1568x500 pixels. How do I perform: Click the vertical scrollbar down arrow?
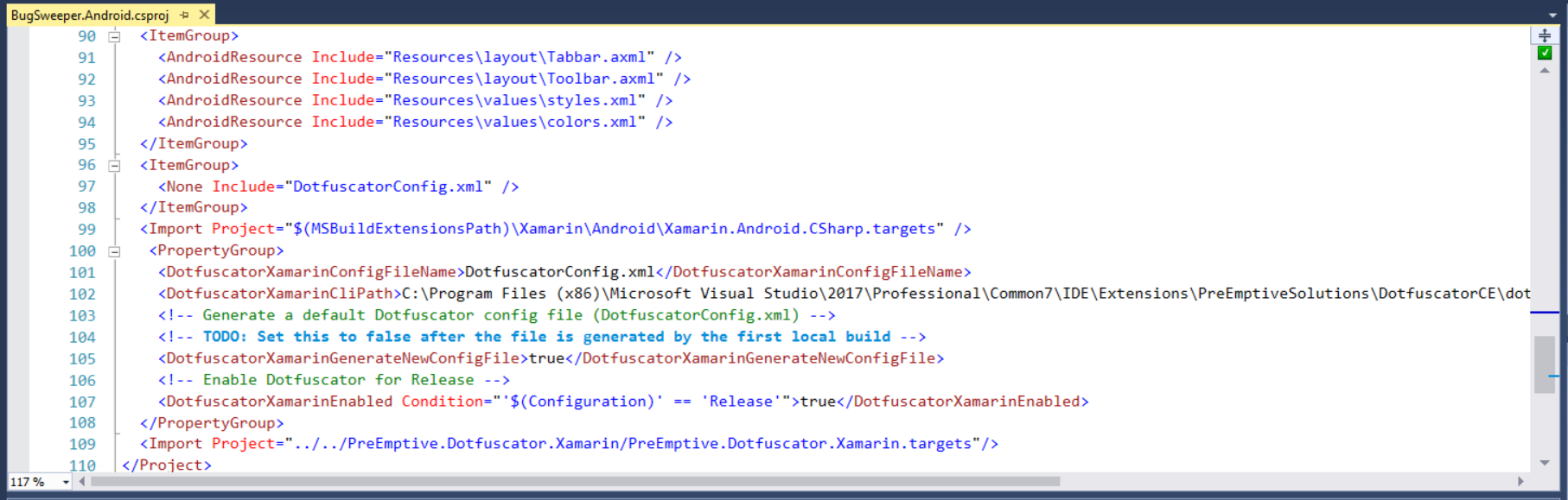point(1545,463)
